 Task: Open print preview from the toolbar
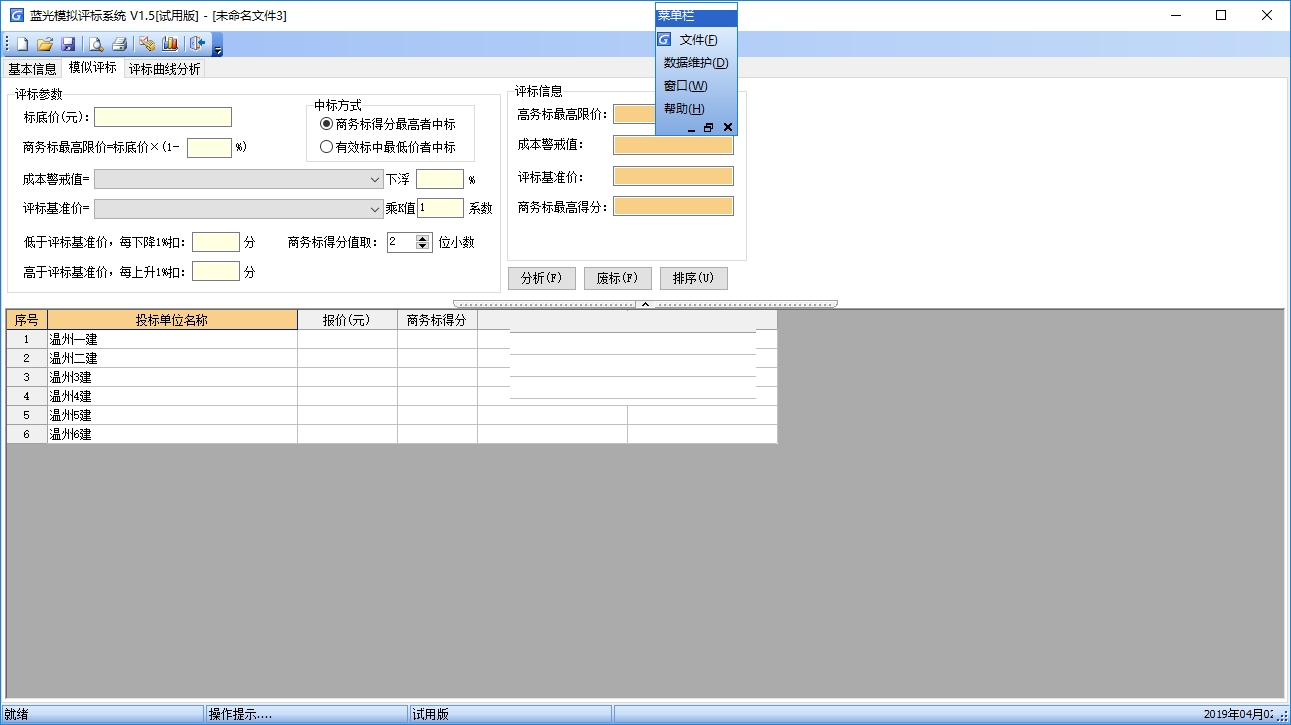coord(96,44)
